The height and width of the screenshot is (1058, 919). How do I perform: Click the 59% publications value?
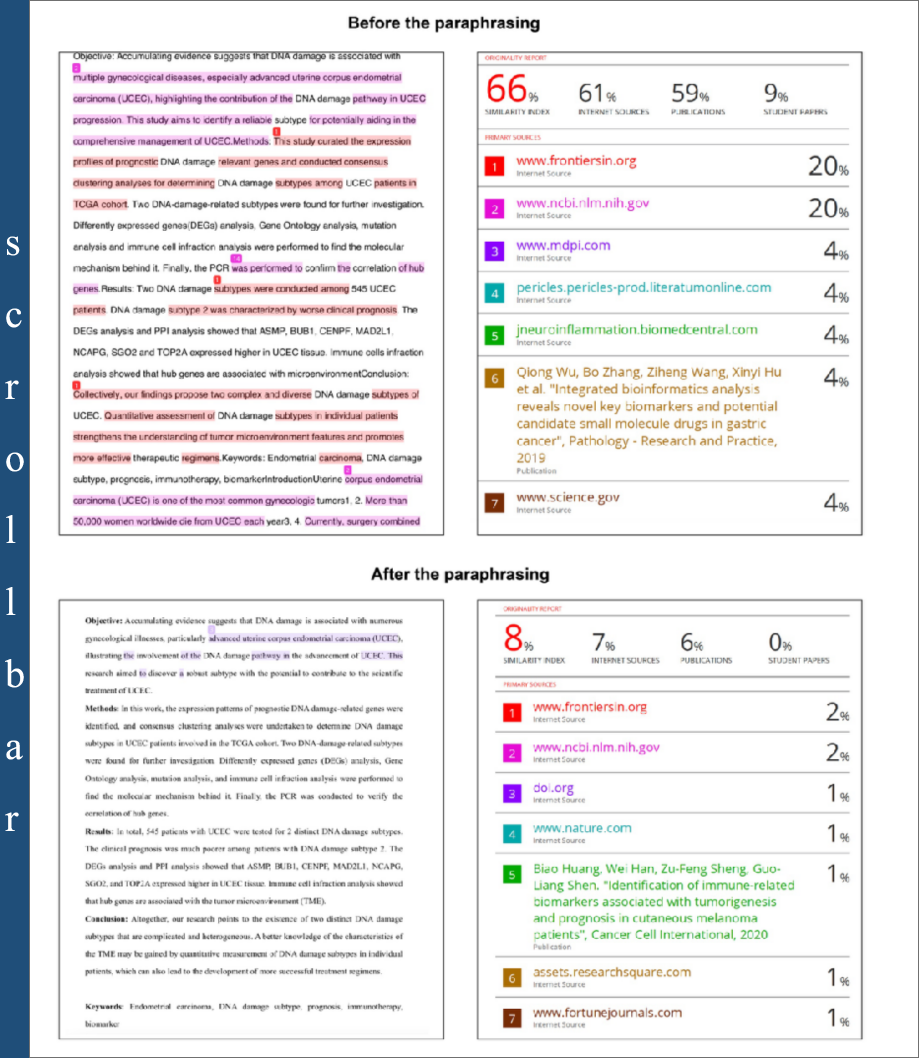pyautogui.click(x=690, y=93)
